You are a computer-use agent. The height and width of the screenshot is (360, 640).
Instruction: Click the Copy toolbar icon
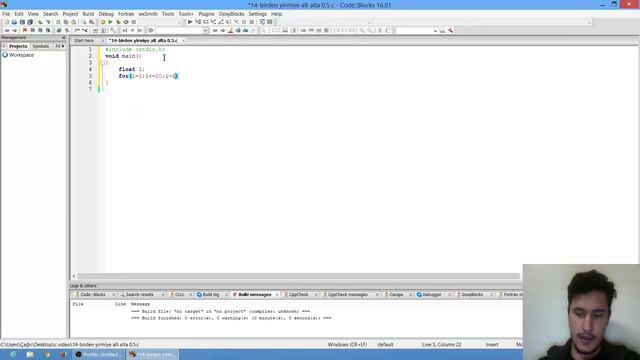(x=66, y=22)
